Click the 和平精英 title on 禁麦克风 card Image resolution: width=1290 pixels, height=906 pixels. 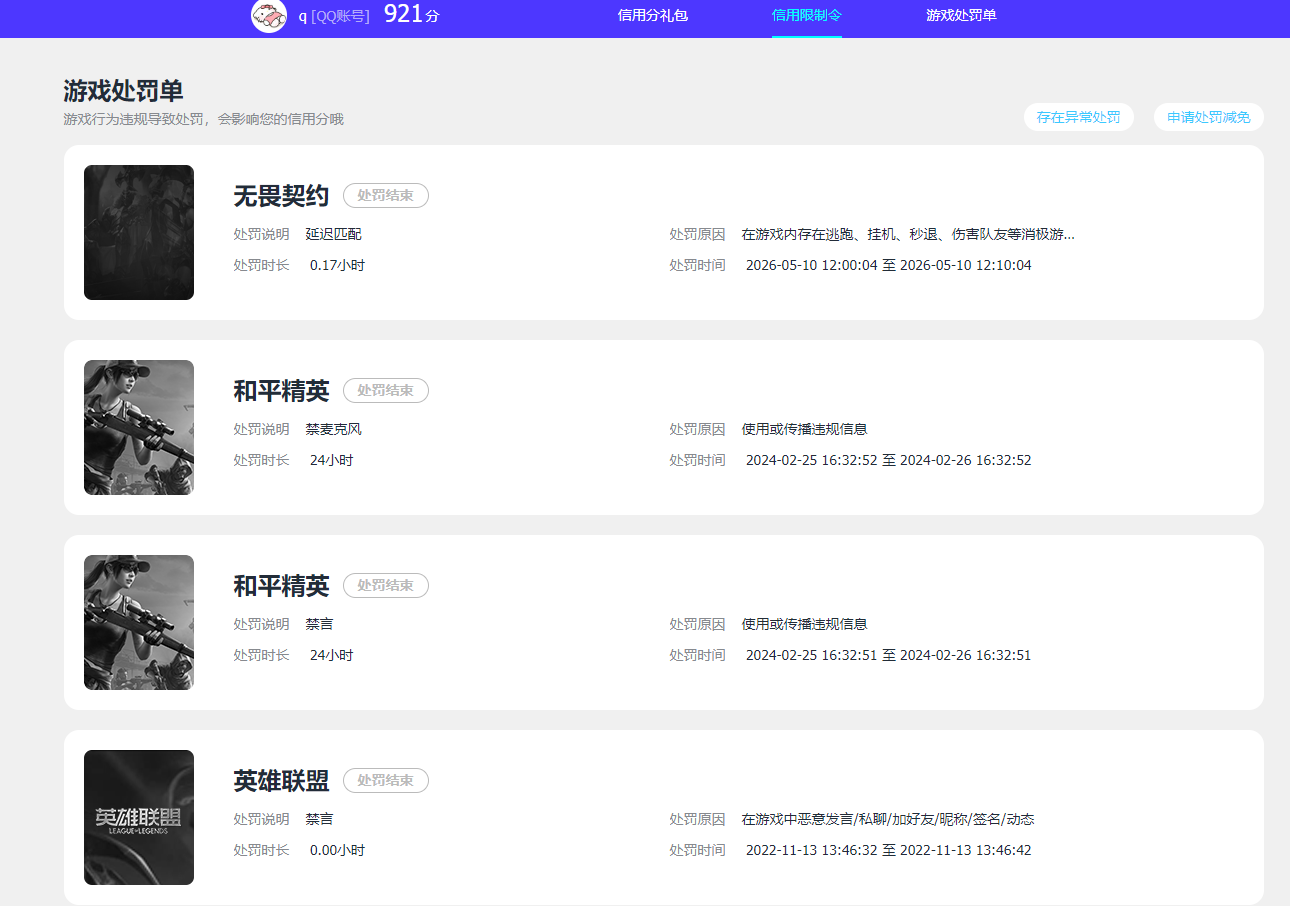281,391
